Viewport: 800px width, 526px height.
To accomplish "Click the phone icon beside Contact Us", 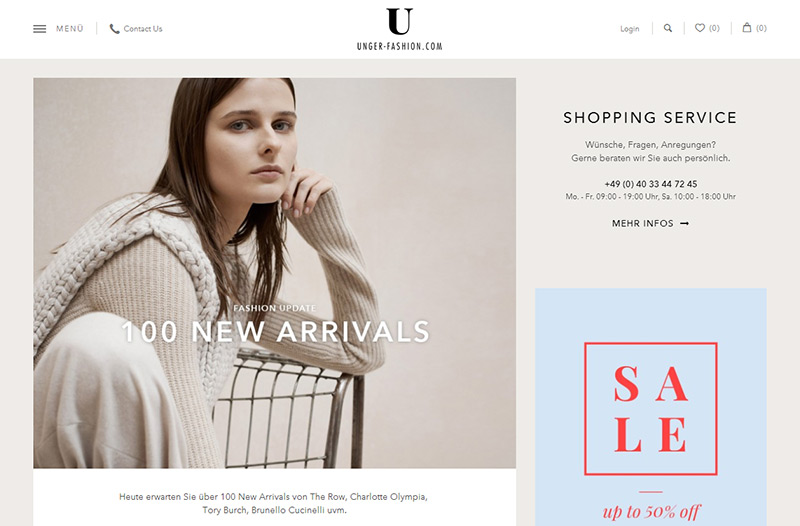I will (x=114, y=29).
